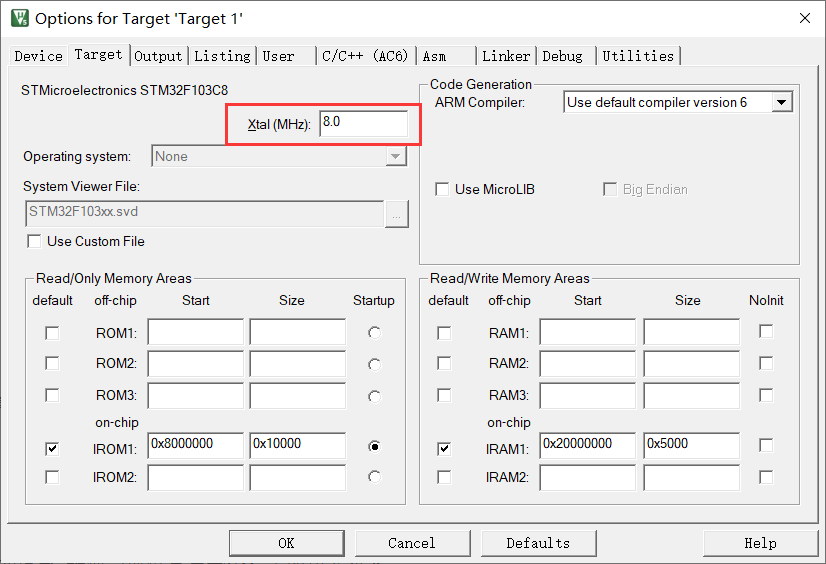The height and width of the screenshot is (564, 826).
Task: Click the System Viewer File path field
Action: point(204,213)
